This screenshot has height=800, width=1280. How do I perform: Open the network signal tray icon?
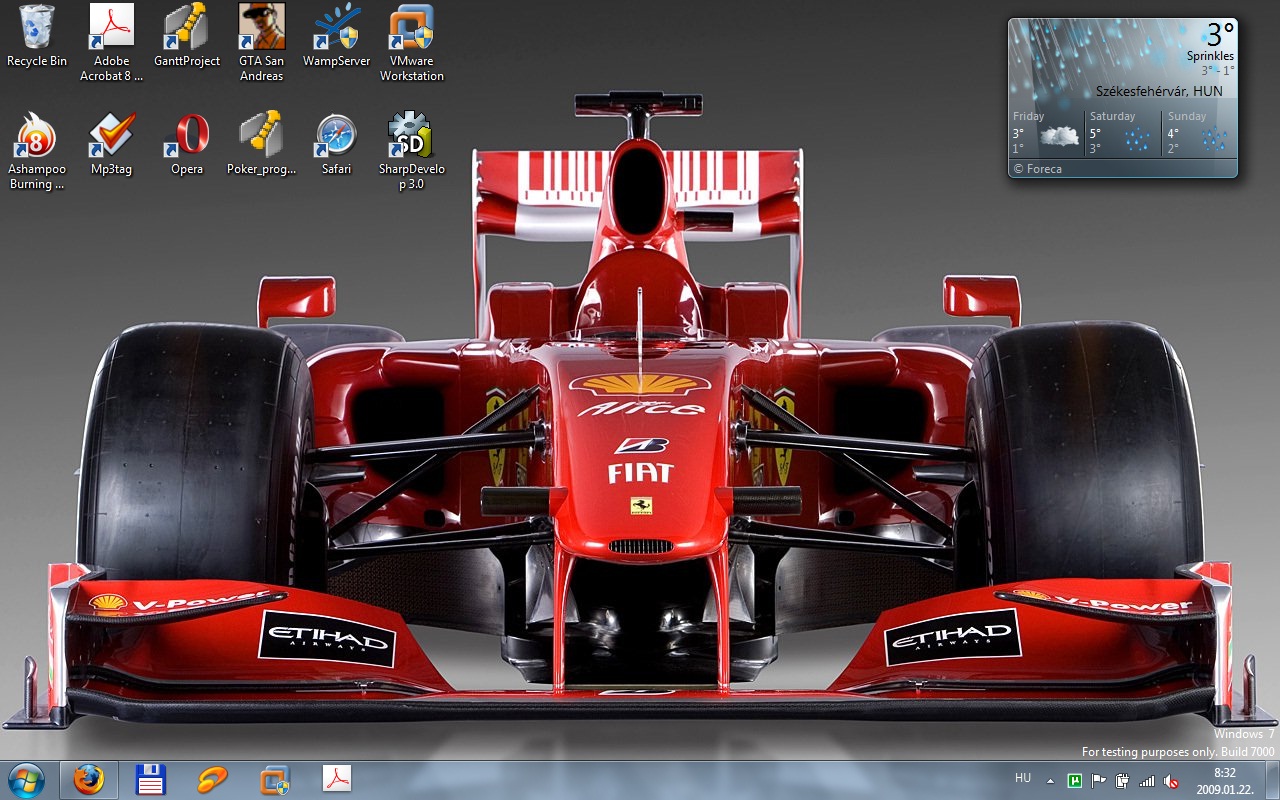point(1147,781)
